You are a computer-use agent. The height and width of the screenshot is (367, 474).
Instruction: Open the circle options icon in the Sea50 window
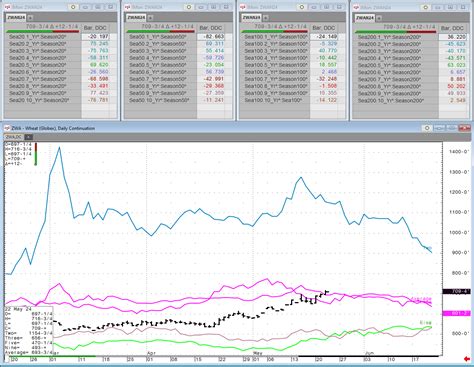[x=189, y=7]
